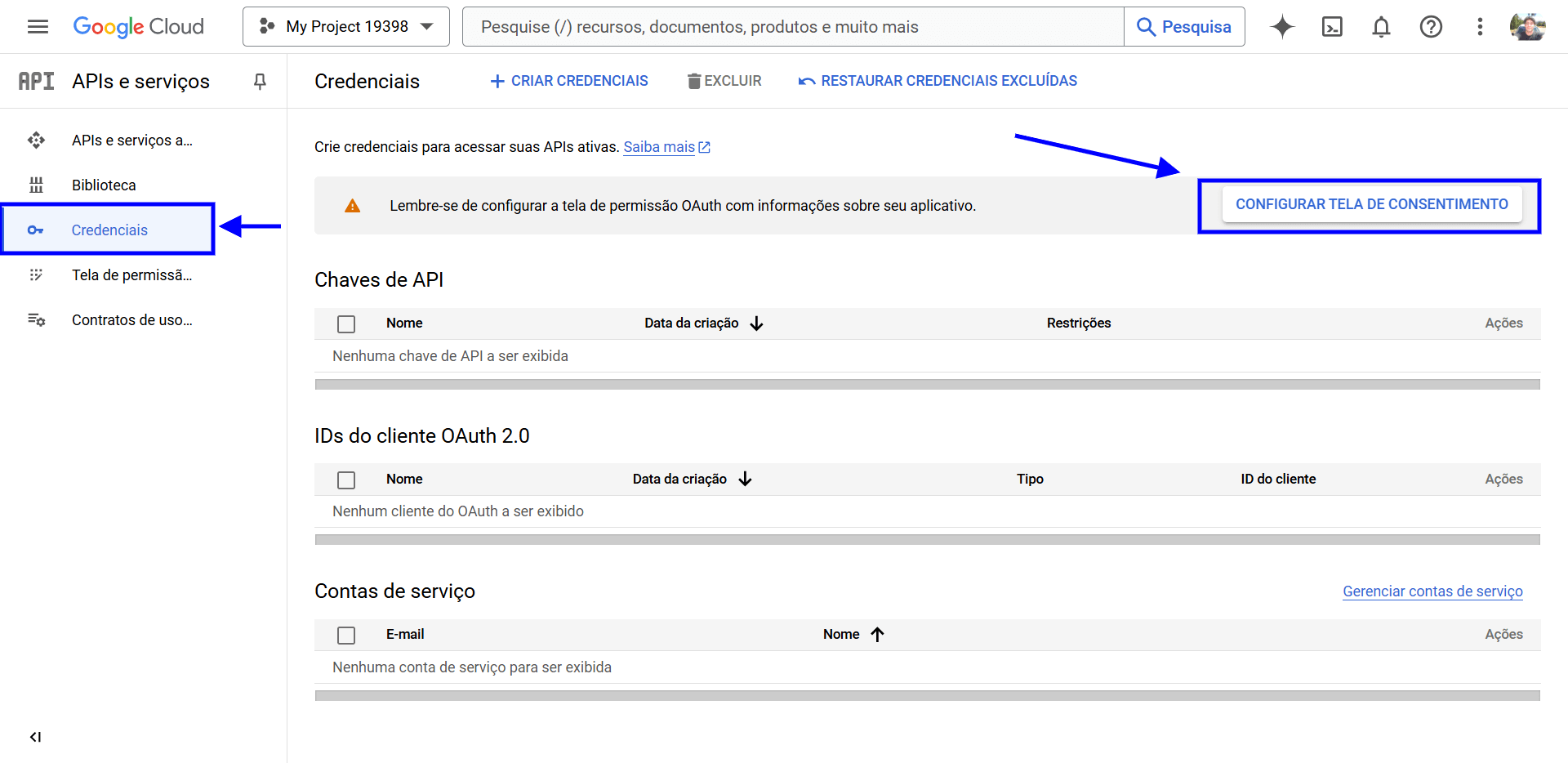Open Contratos de uso page

point(132,320)
